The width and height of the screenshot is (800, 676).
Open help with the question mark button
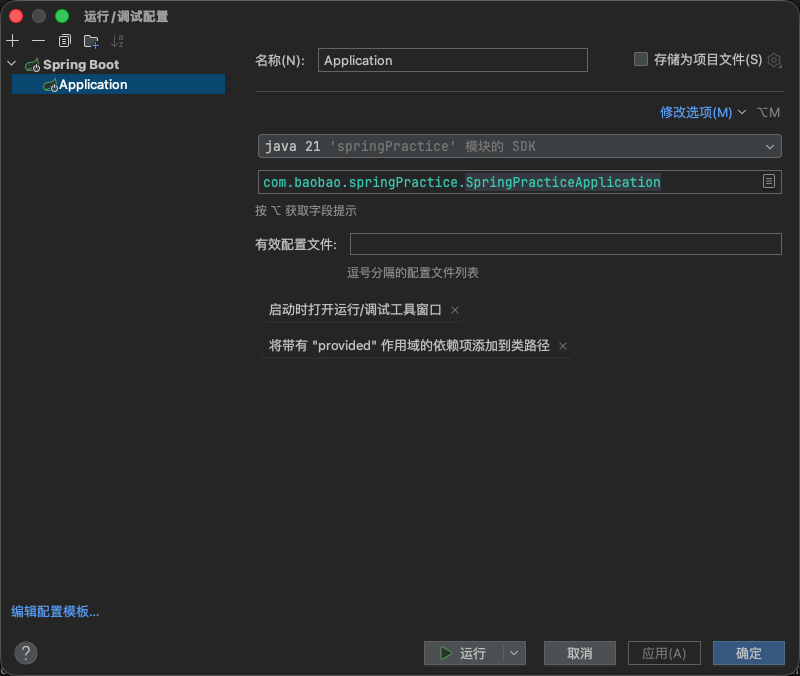pos(26,653)
